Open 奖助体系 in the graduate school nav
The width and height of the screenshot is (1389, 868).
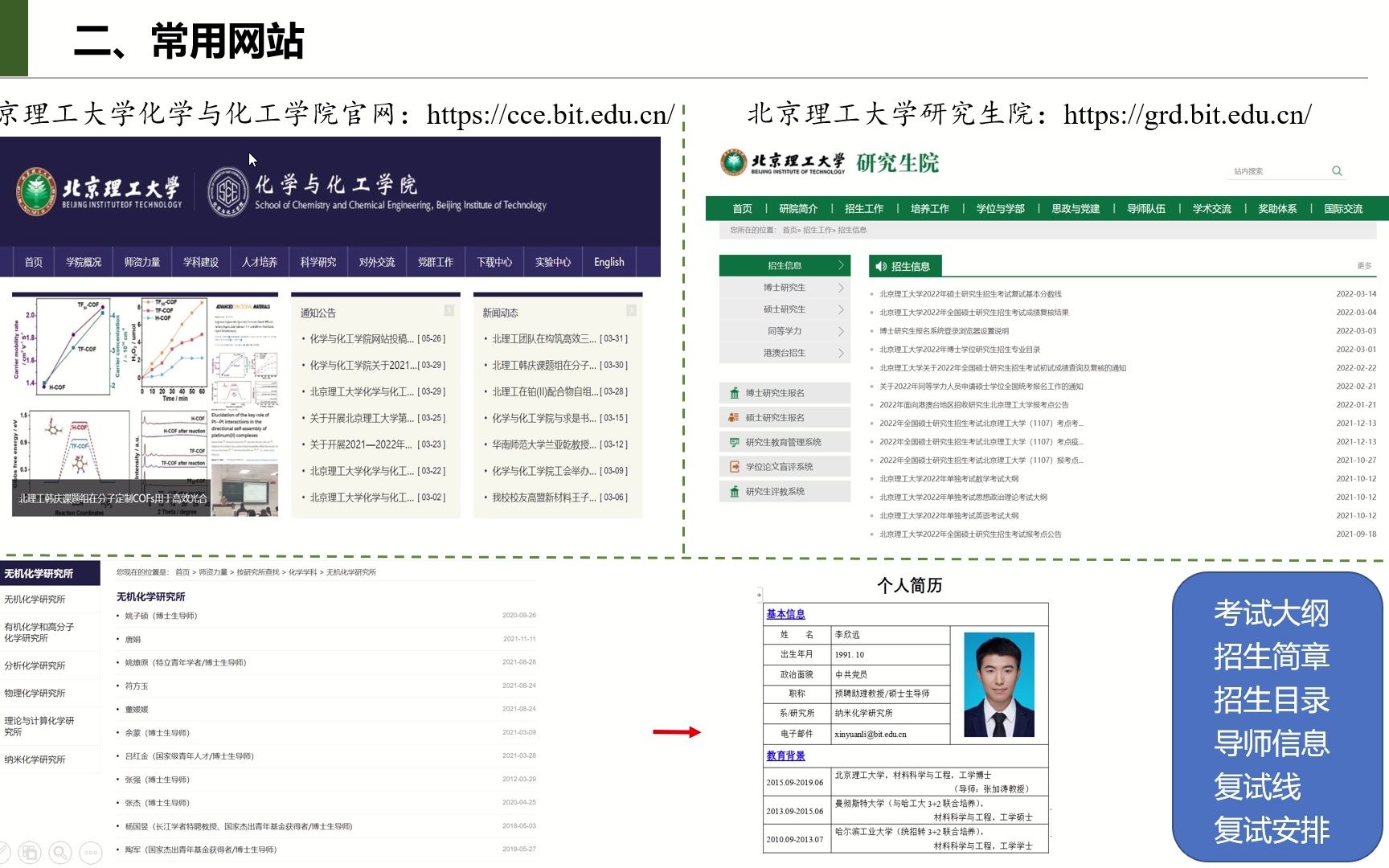(1277, 208)
